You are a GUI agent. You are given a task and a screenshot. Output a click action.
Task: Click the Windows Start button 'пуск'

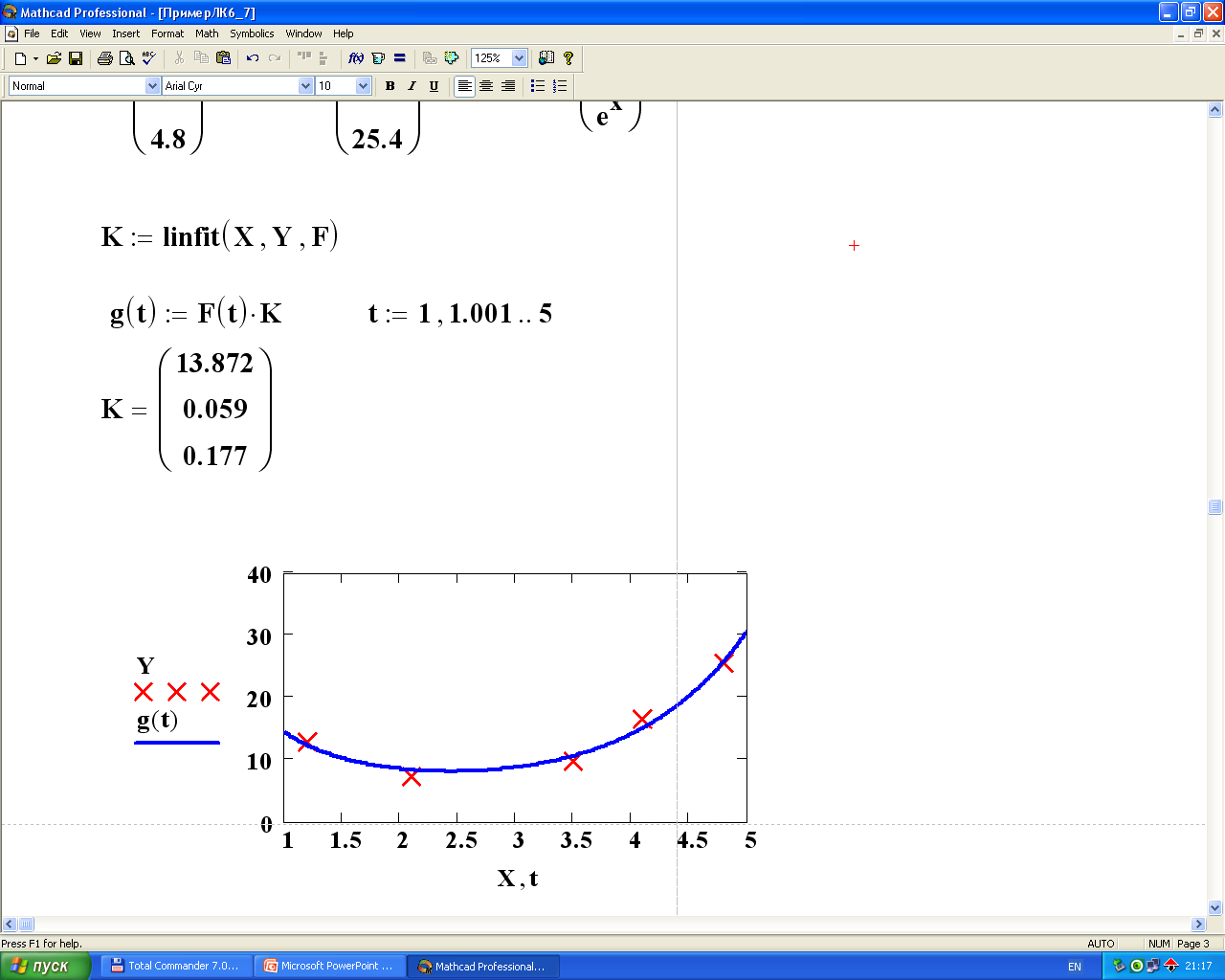(45, 966)
